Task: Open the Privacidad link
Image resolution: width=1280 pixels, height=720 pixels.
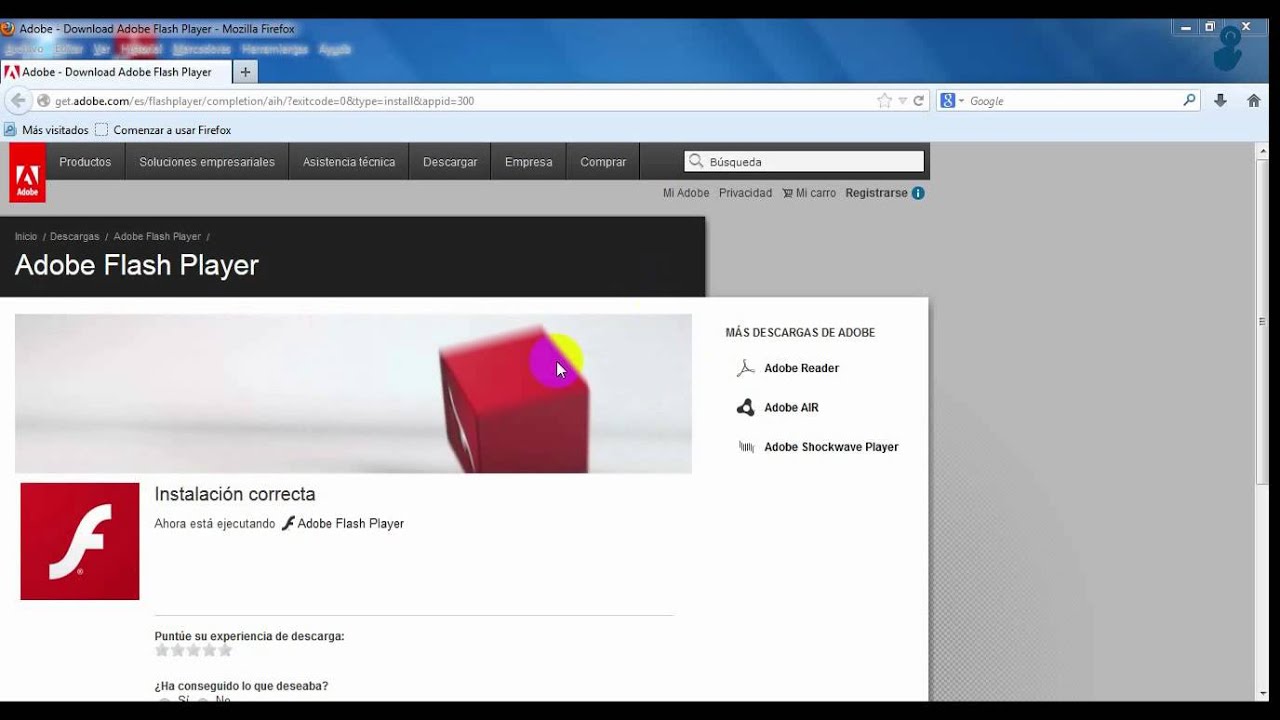Action: pyautogui.click(x=745, y=193)
